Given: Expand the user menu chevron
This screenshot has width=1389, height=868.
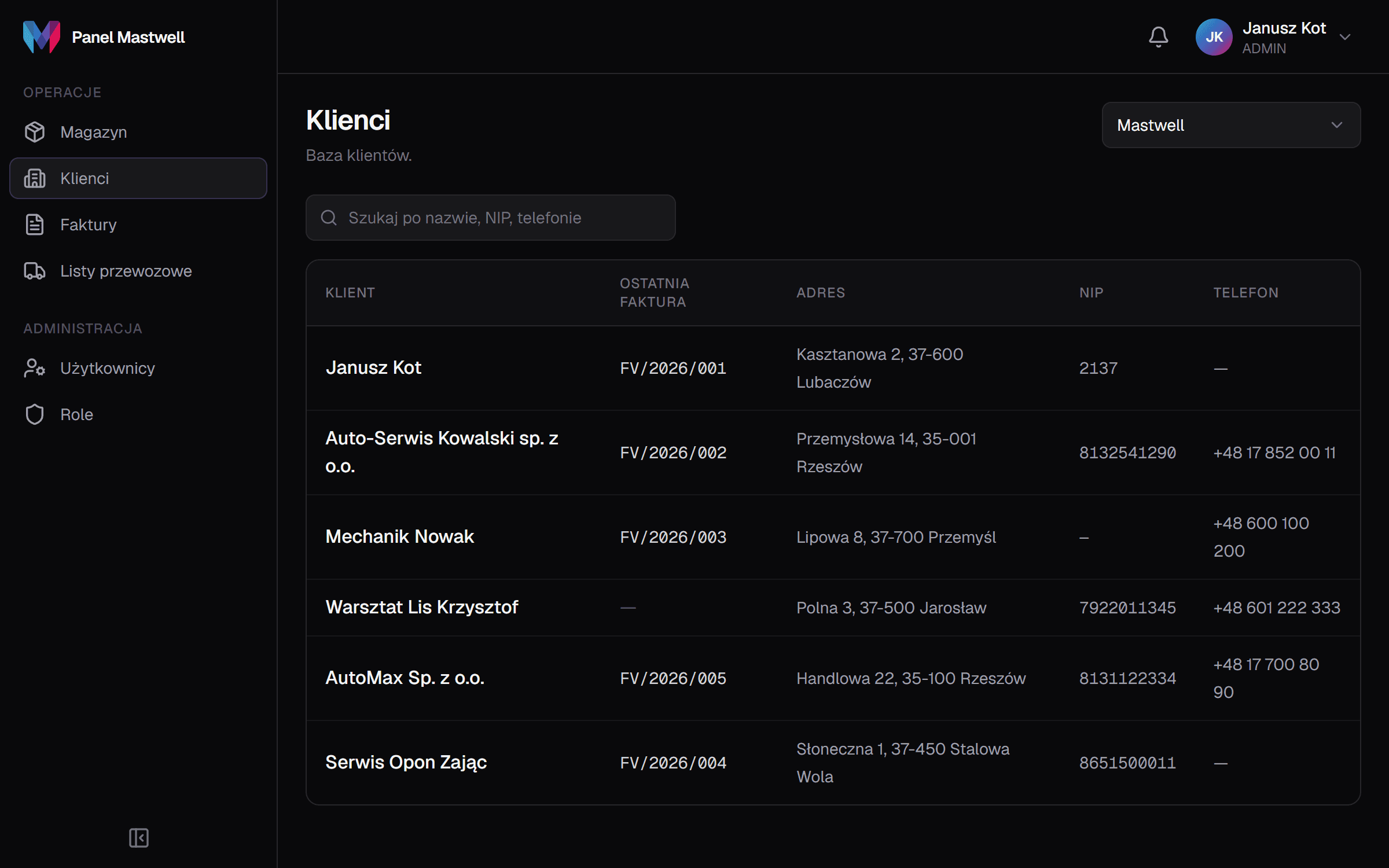Looking at the screenshot, I should (1345, 37).
